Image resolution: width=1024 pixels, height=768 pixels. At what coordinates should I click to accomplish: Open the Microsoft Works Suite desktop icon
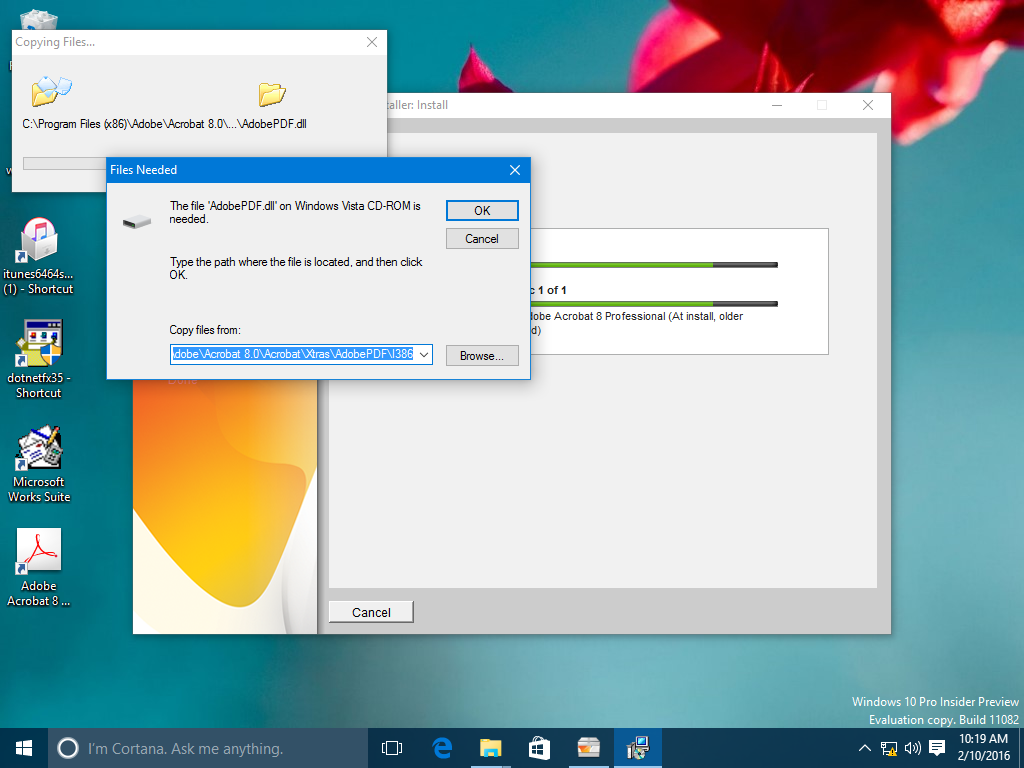(x=39, y=464)
